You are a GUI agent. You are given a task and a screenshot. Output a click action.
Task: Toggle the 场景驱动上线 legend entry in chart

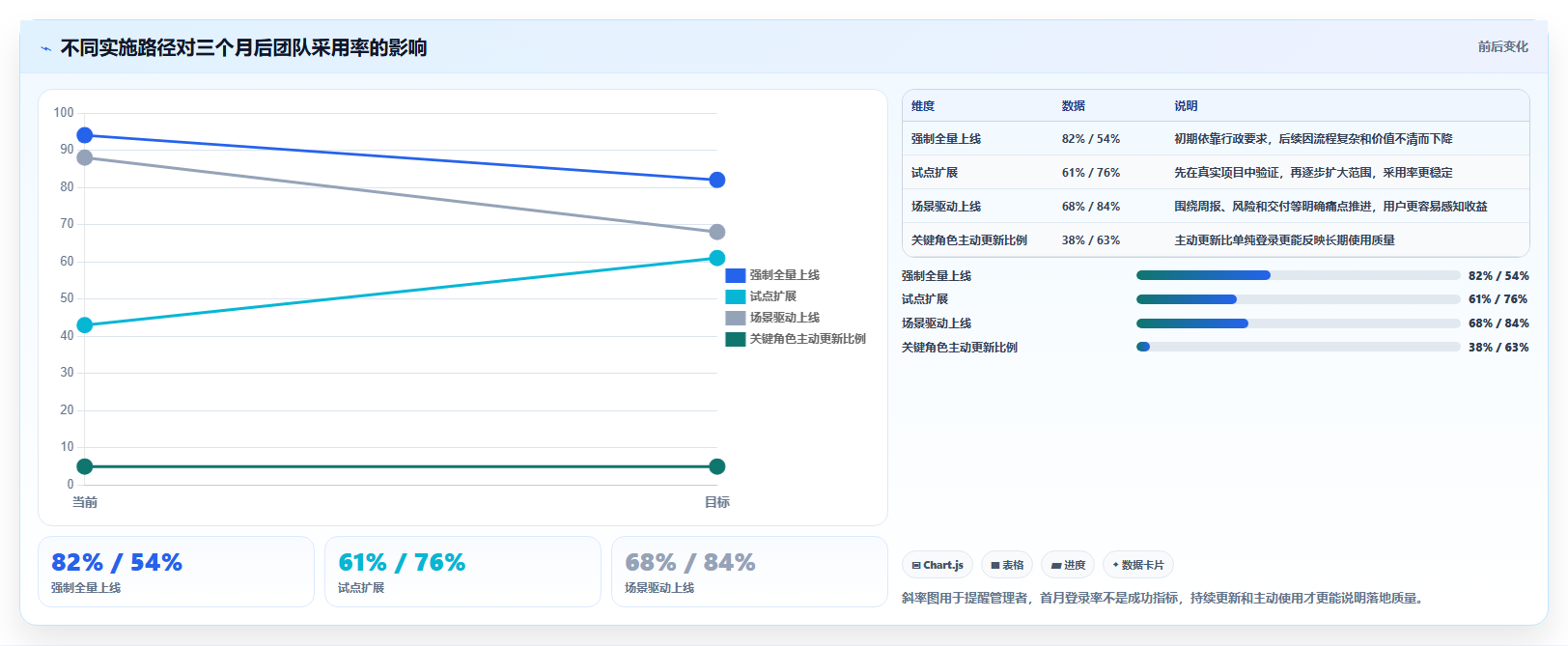tap(772, 318)
